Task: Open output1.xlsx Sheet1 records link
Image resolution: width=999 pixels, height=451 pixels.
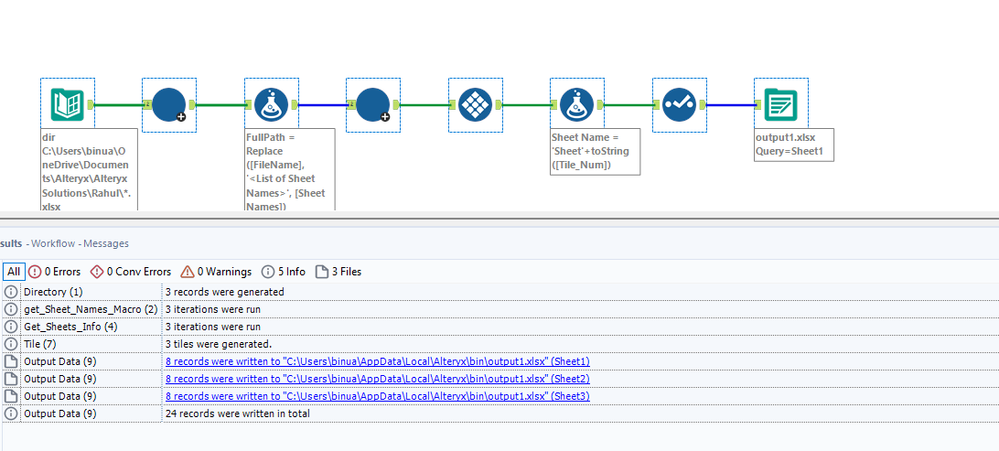Action: click(377, 361)
